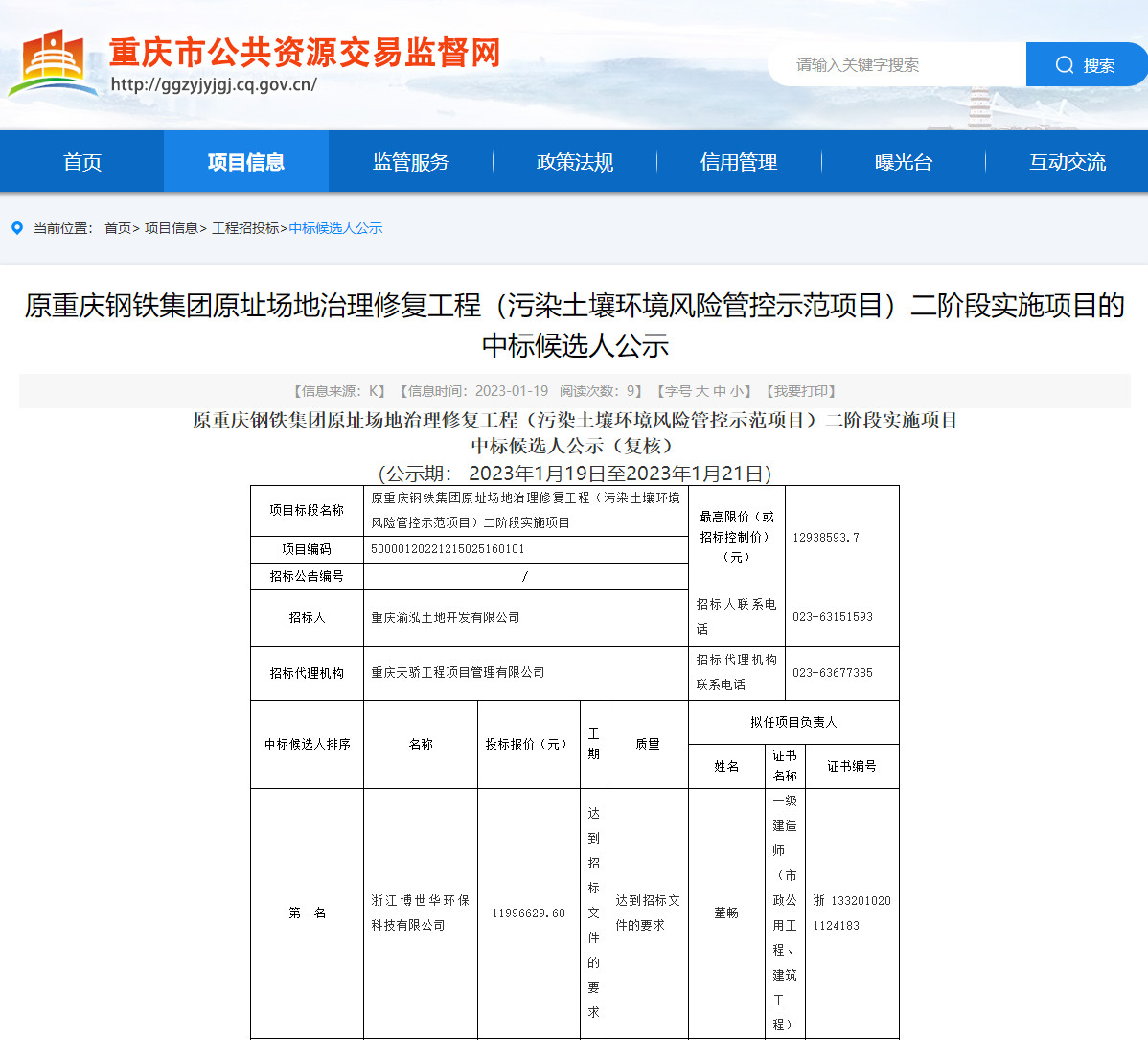Click the 我要打印 print link
This screenshot has width=1148, height=1040.
[x=801, y=392]
